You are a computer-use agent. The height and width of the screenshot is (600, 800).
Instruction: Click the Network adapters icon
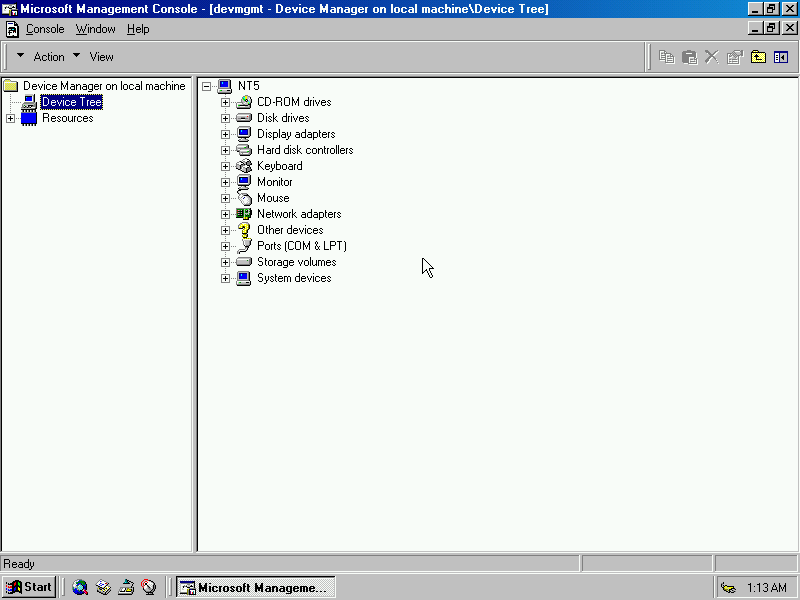point(244,214)
